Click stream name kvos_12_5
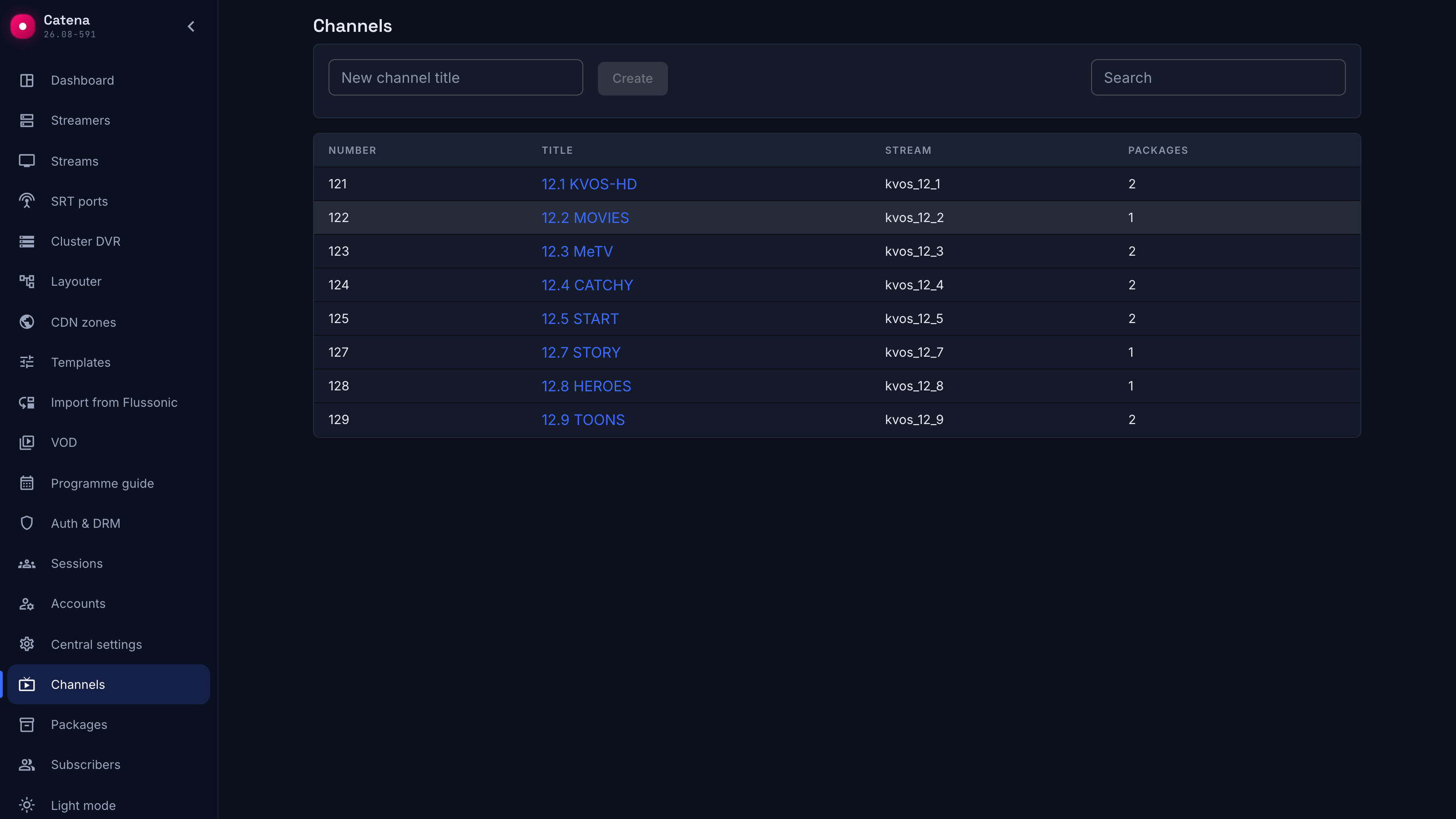 913,319
